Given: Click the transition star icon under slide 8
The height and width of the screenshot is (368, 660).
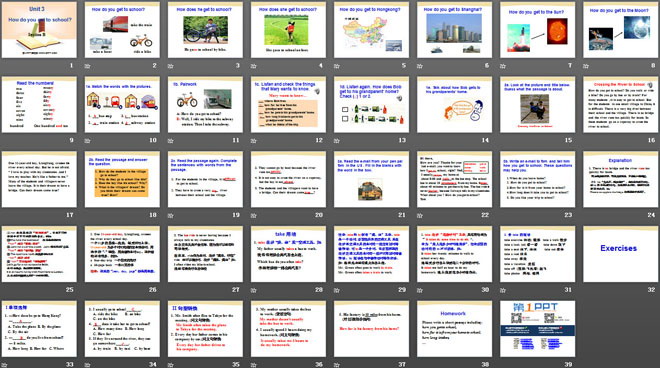Looking at the screenshot, I should click(x=586, y=66).
